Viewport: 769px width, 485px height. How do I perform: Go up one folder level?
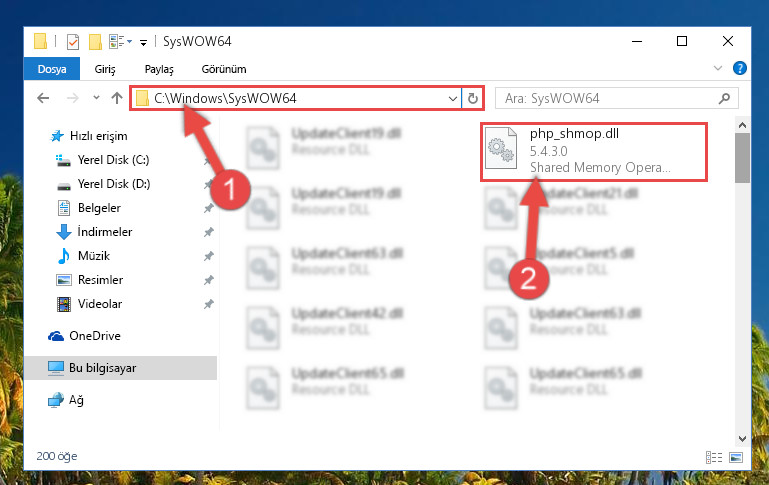tap(117, 98)
